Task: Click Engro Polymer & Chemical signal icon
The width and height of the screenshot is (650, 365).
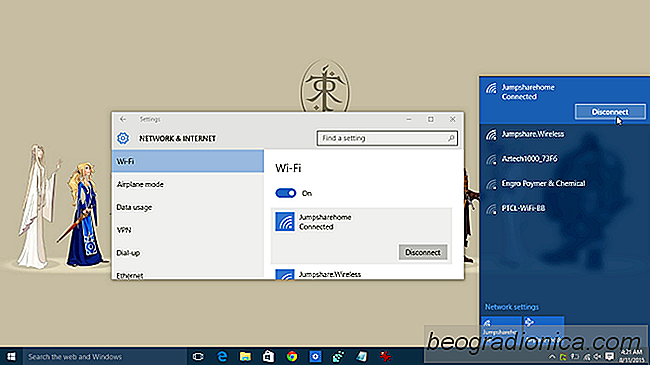Action: [x=491, y=184]
